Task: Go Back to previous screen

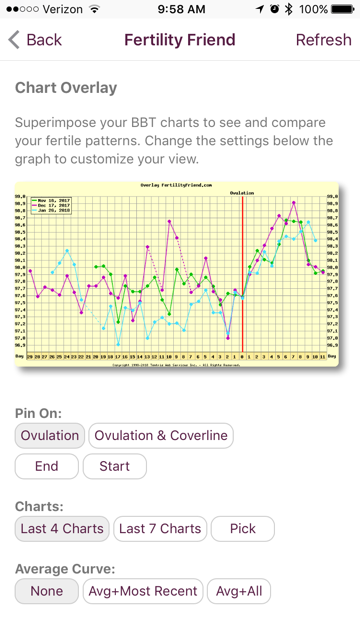Action: coord(35,40)
